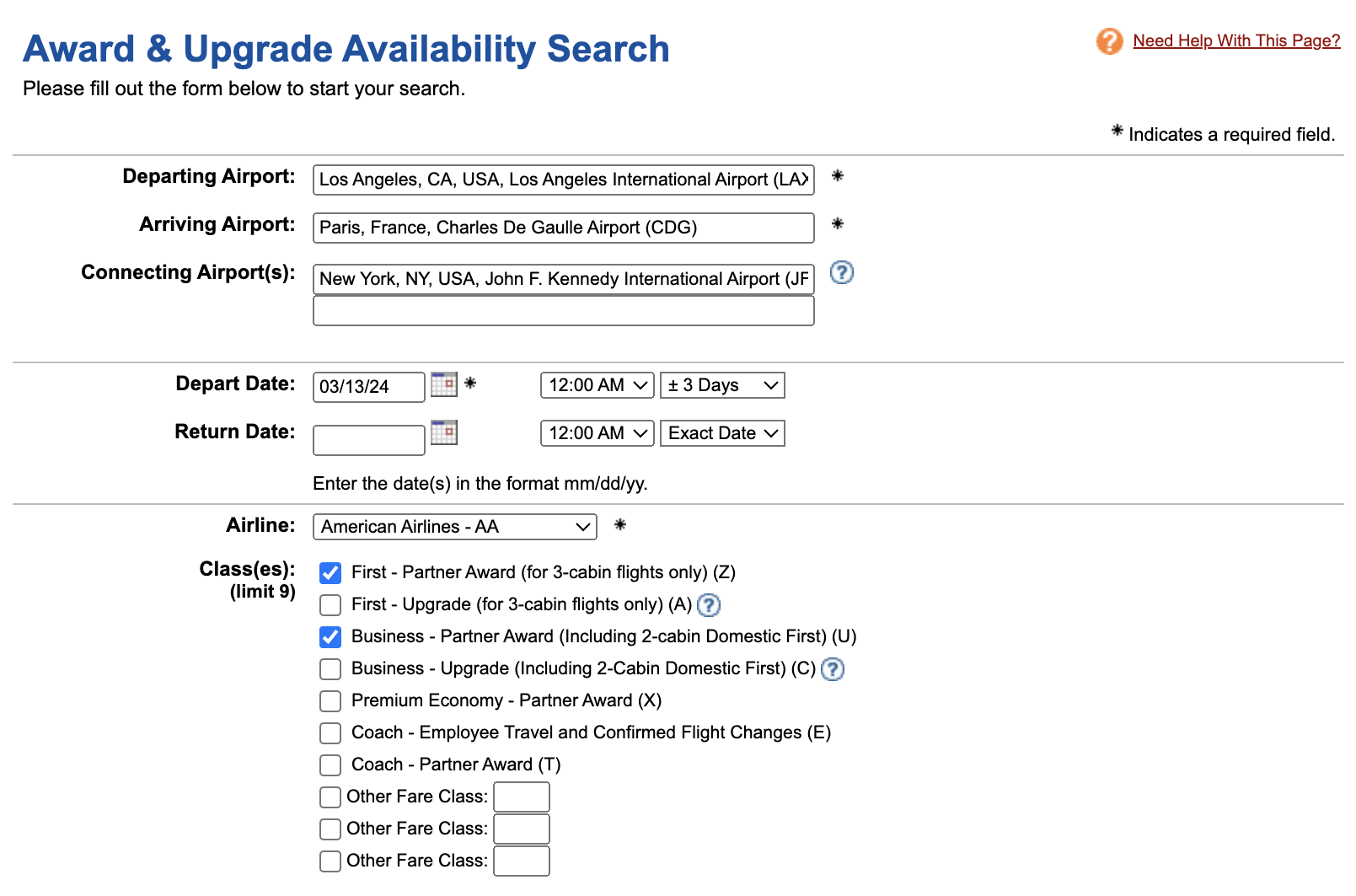Click the second Other Fare Class text box

[522, 829]
